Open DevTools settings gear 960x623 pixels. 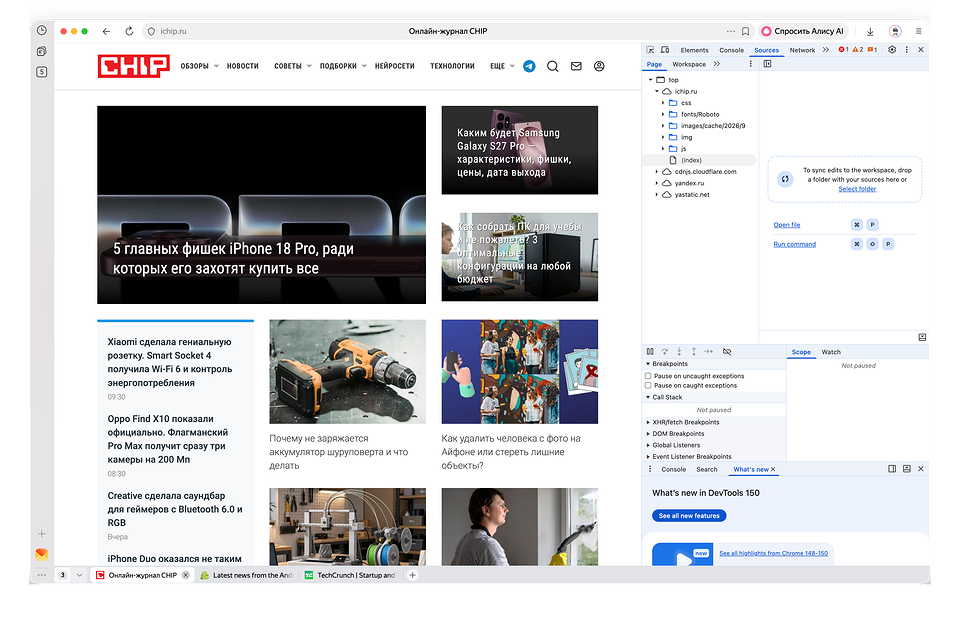(x=892, y=50)
